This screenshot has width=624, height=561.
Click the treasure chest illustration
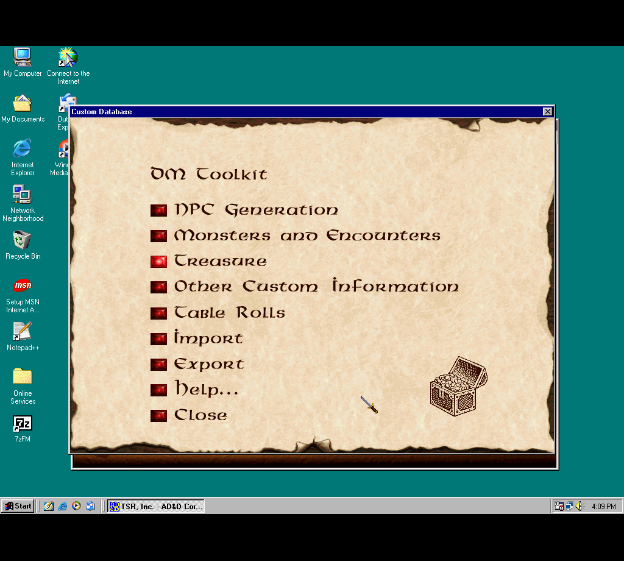click(458, 384)
